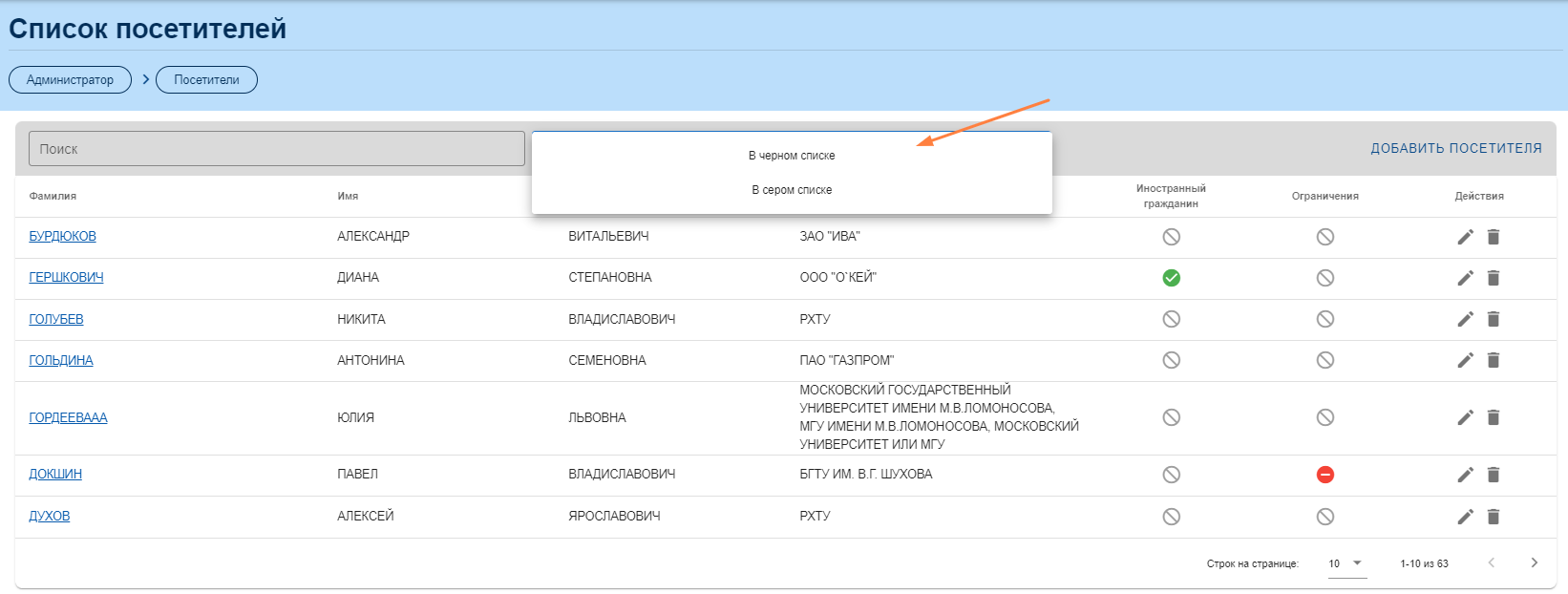The width and height of the screenshot is (1568, 594).
Task: Delete visitor ГЕРШКОВИЧ with trash icon
Action: 1494,278
